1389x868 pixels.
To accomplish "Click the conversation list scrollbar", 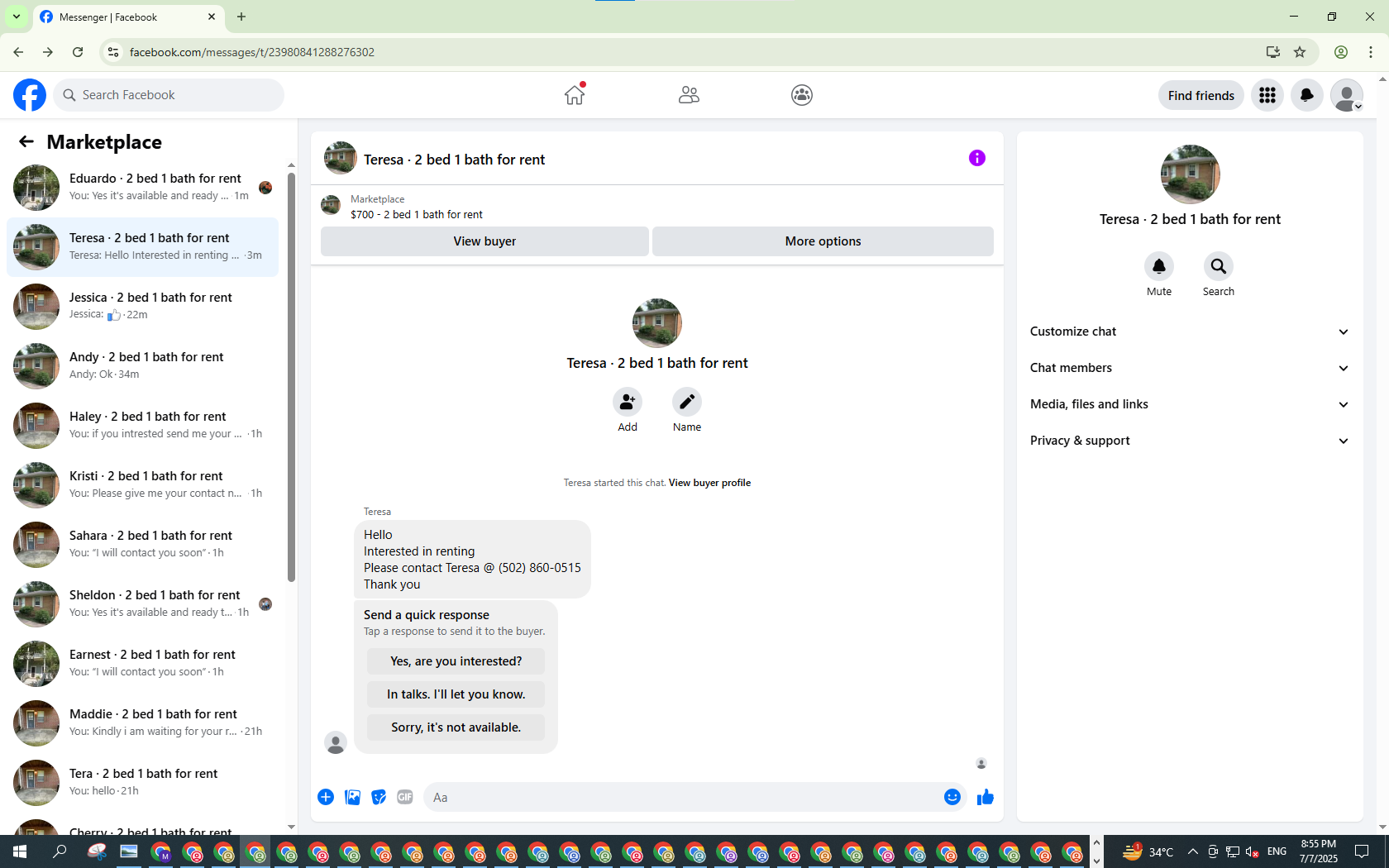I will pos(291,376).
